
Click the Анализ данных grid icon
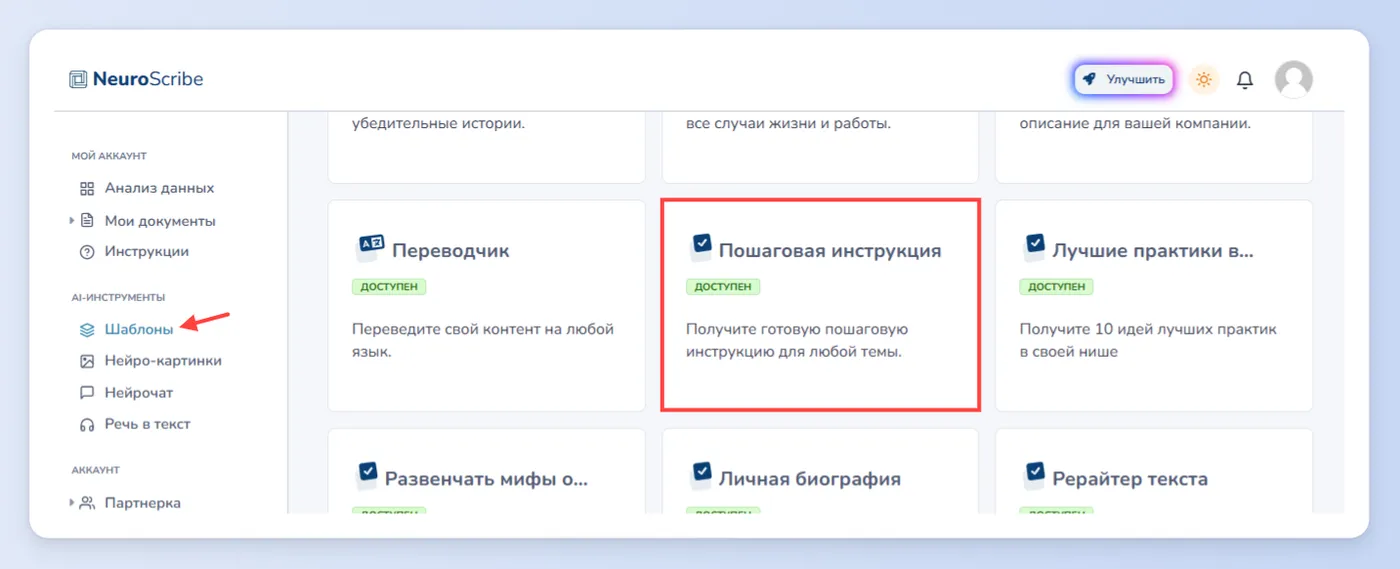tap(87, 188)
